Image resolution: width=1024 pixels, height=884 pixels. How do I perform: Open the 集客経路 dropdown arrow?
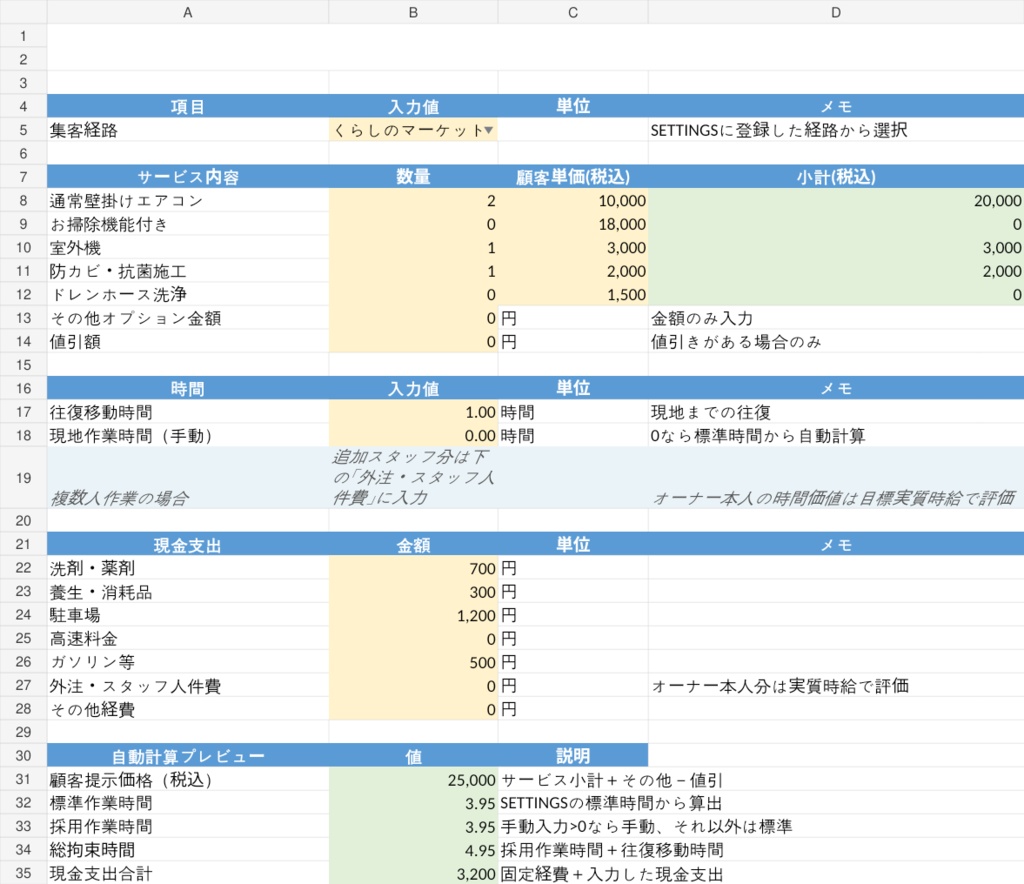(488, 130)
